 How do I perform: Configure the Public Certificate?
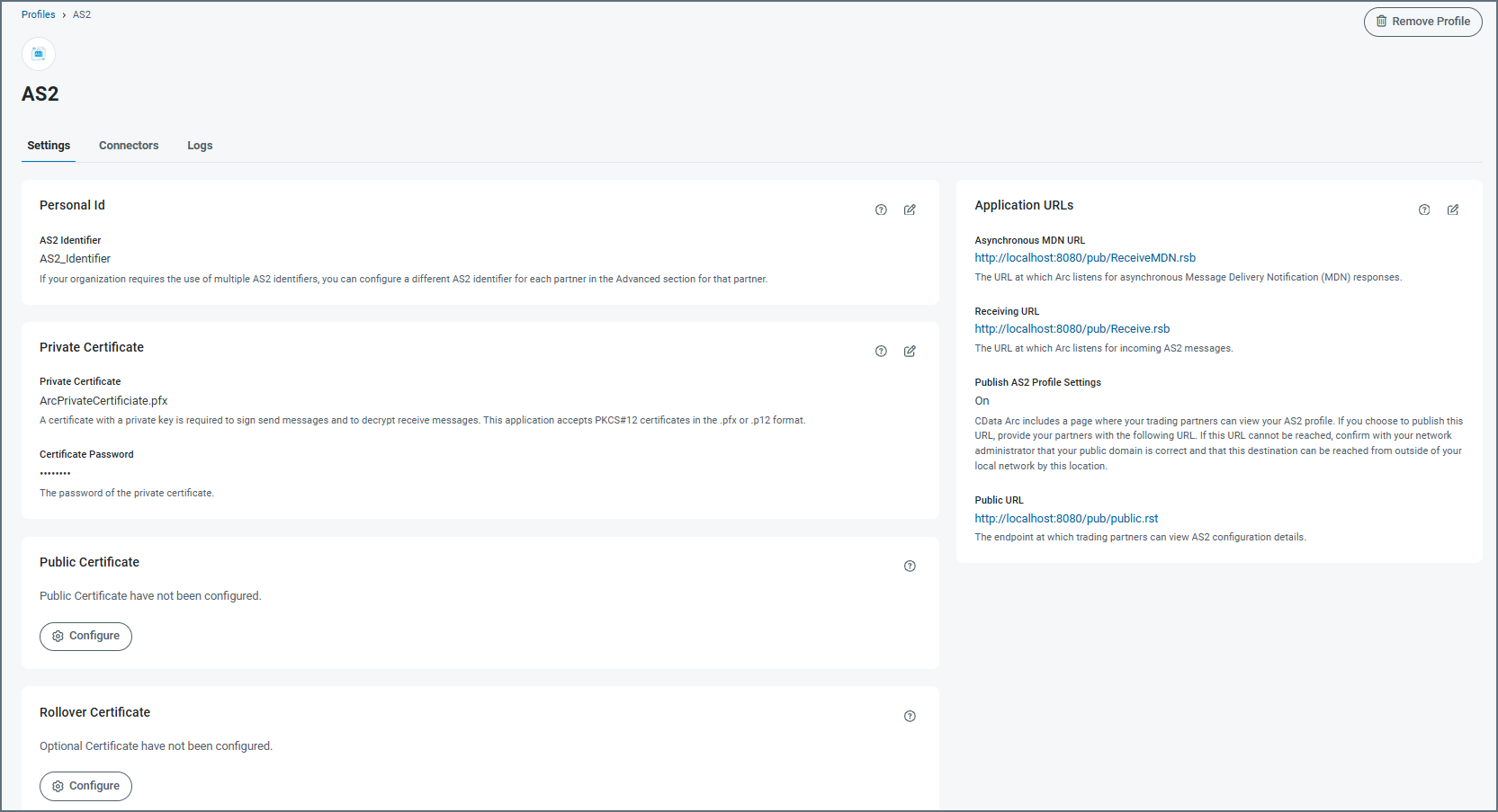click(85, 636)
